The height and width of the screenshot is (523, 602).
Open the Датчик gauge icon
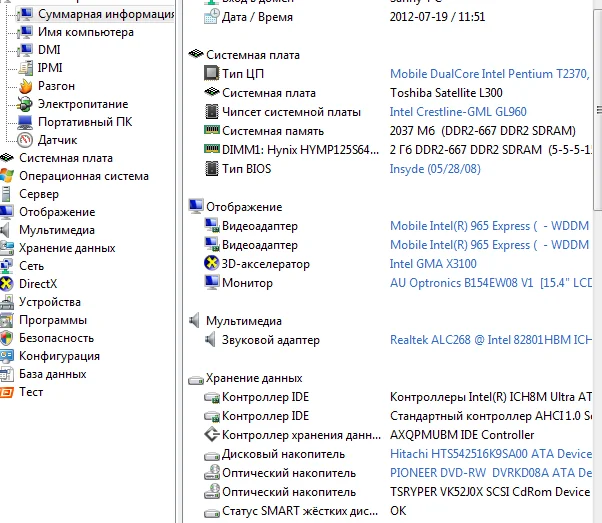[x=25, y=140]
